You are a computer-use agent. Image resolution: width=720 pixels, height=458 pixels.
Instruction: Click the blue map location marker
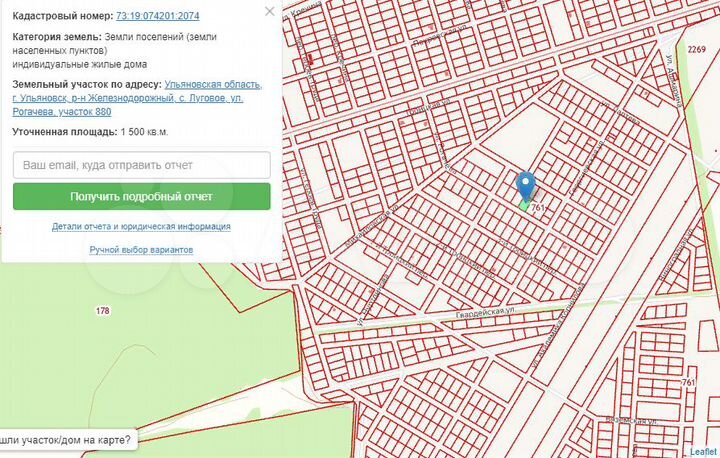point(525,185)
